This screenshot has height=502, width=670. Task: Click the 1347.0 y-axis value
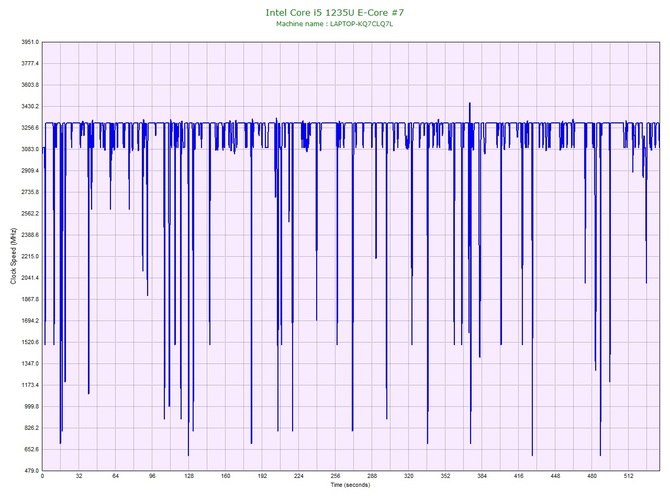tap(30, 364)
